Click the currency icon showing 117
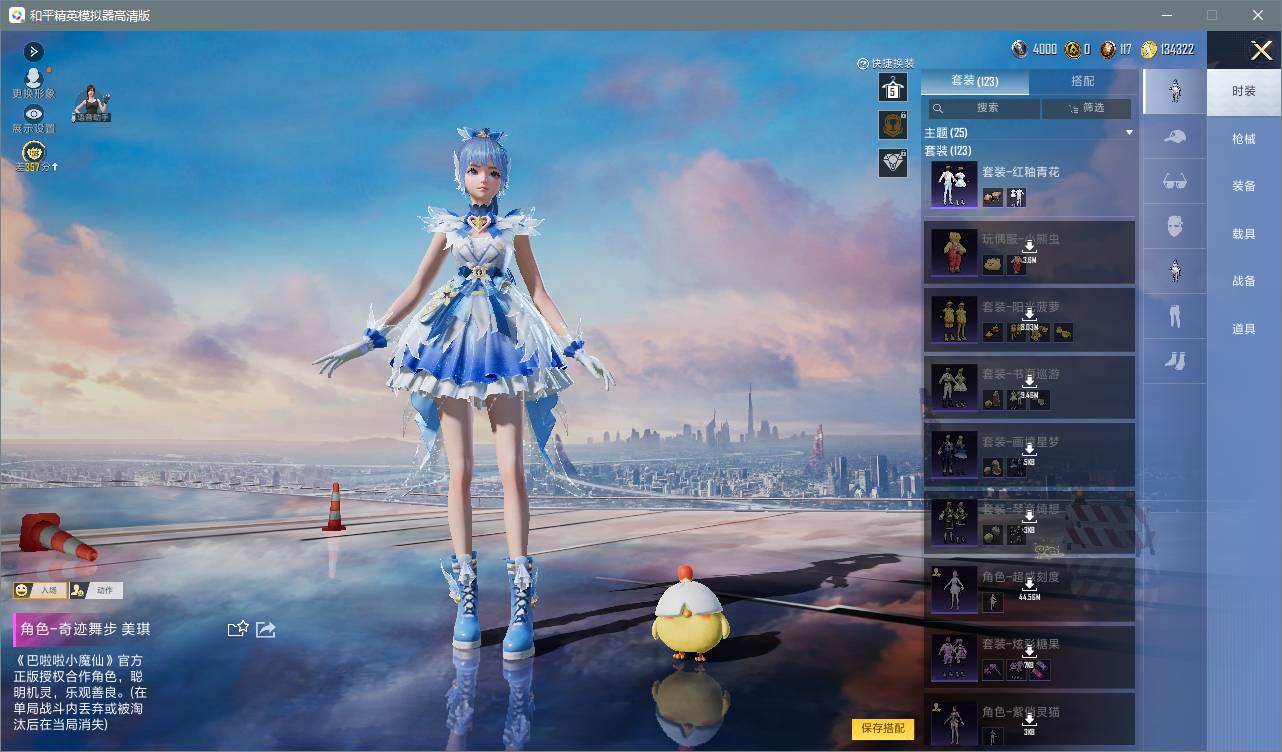This screenshot has width=1282, height=752. tap(1108, 49)
